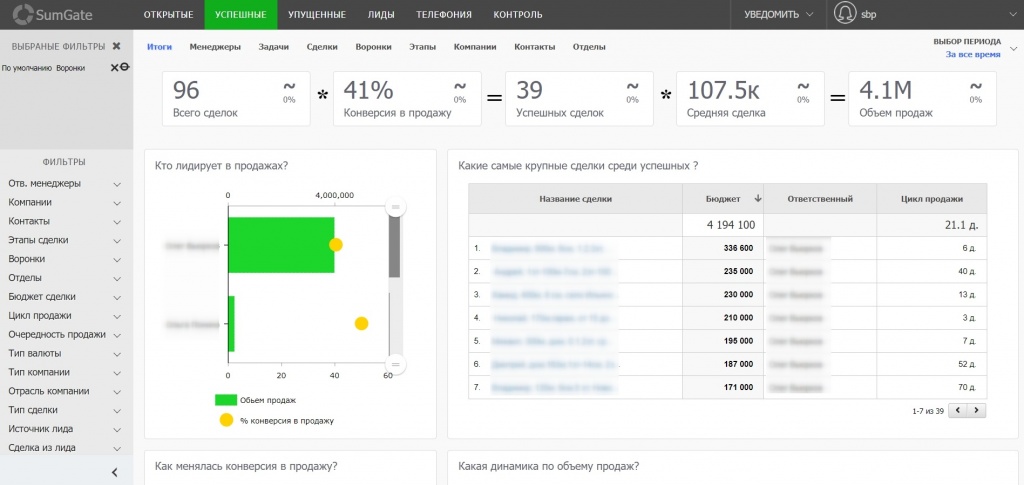This screenshot has height=485, width=1024.
Task: Open the УВЕДОМИТЬ dropdown
Action: click(x=778, y=14)
